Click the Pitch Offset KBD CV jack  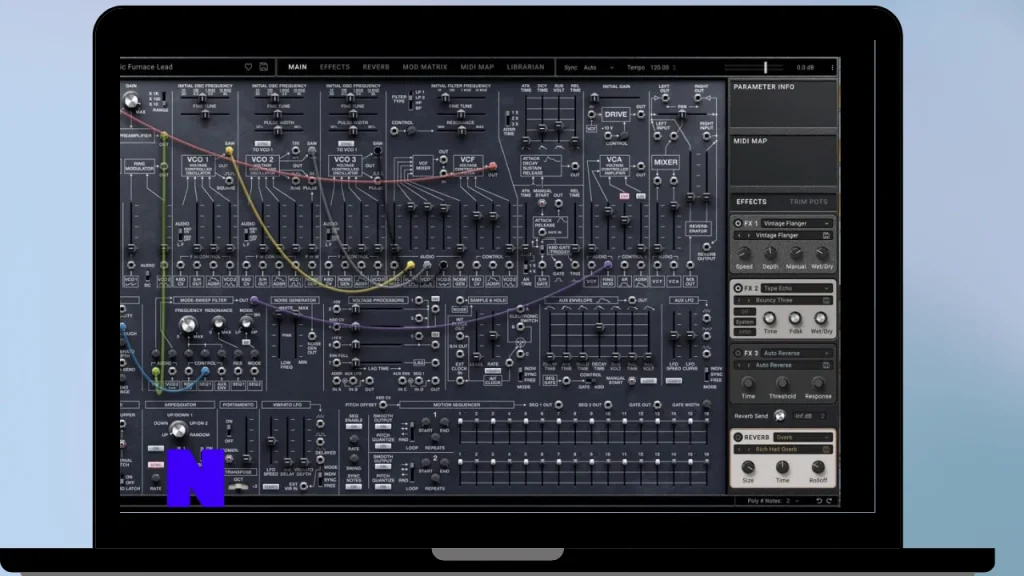(x=383, y=405)
